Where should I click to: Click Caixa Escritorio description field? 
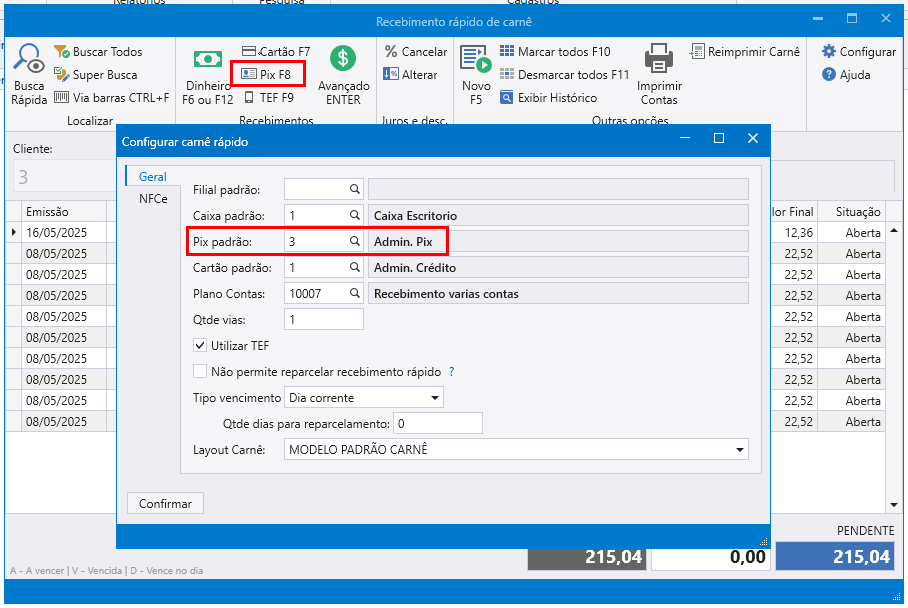558,215
